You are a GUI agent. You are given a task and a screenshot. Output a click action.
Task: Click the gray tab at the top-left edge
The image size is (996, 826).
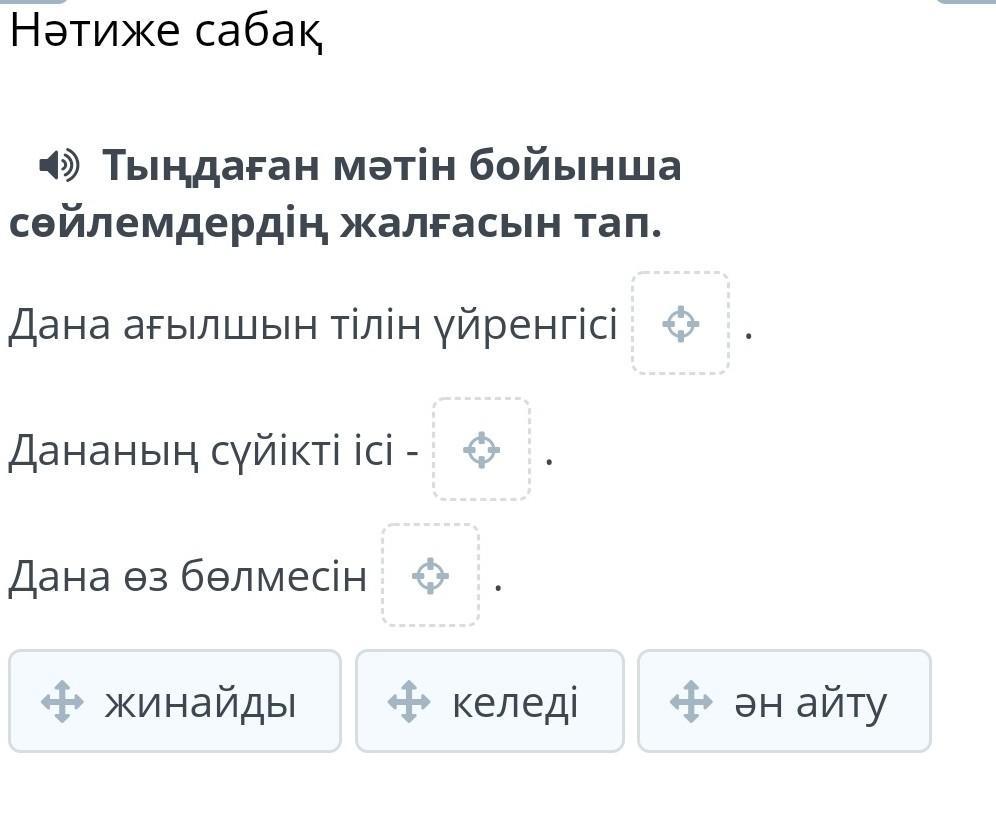tap(35, 2)
